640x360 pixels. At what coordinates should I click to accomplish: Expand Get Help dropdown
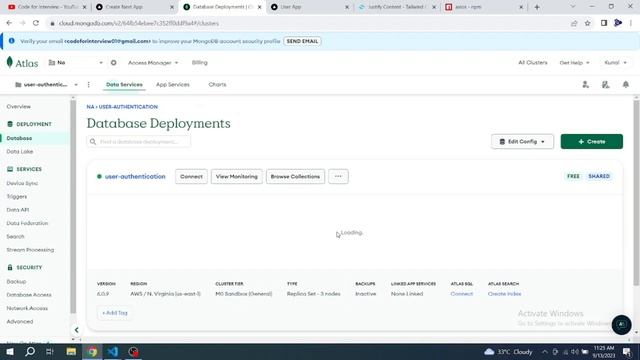574,62
